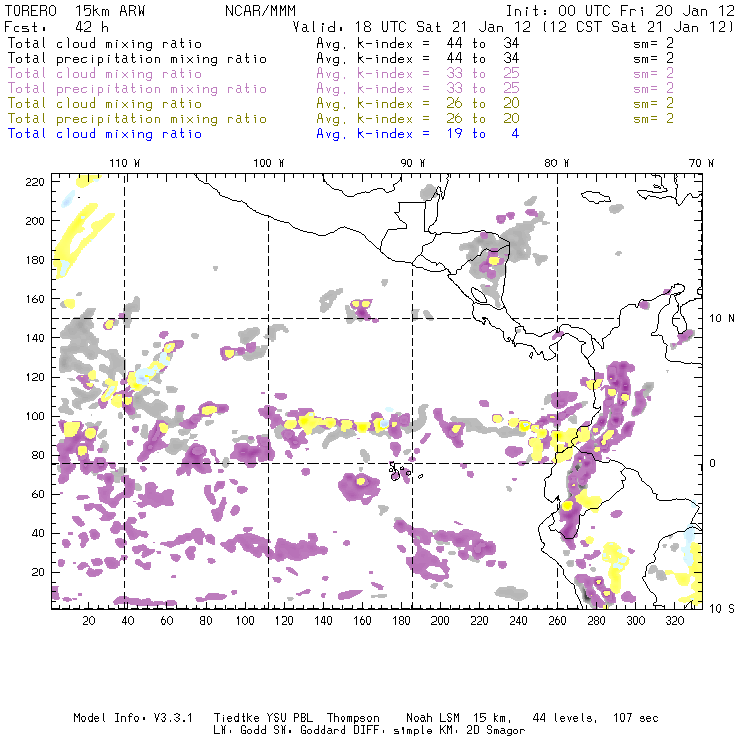Image resolution: width=740 pixels, height=740 pixels.
Task: Click the '0' equator latitude label
Action: [x=712, y=463]
